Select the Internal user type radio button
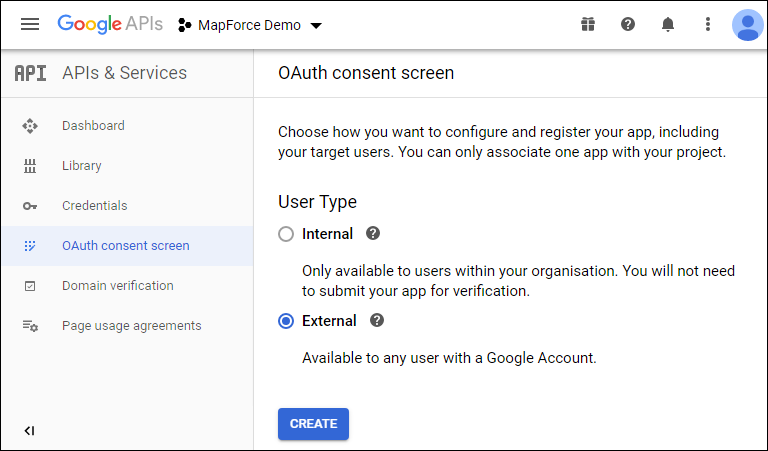The width and height of the screenshot is (768, 451). [x=286, y=234]
